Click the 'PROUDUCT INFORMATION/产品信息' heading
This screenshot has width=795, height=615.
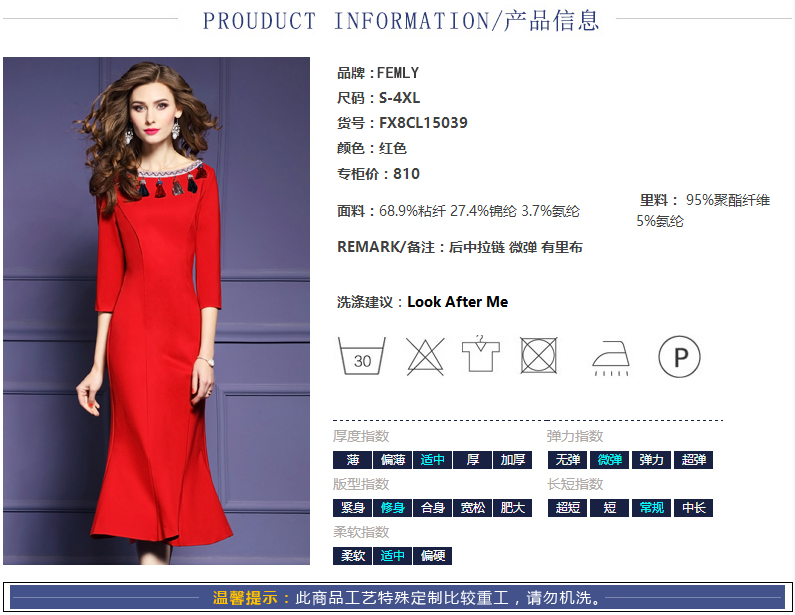click(x=401, y=21)
